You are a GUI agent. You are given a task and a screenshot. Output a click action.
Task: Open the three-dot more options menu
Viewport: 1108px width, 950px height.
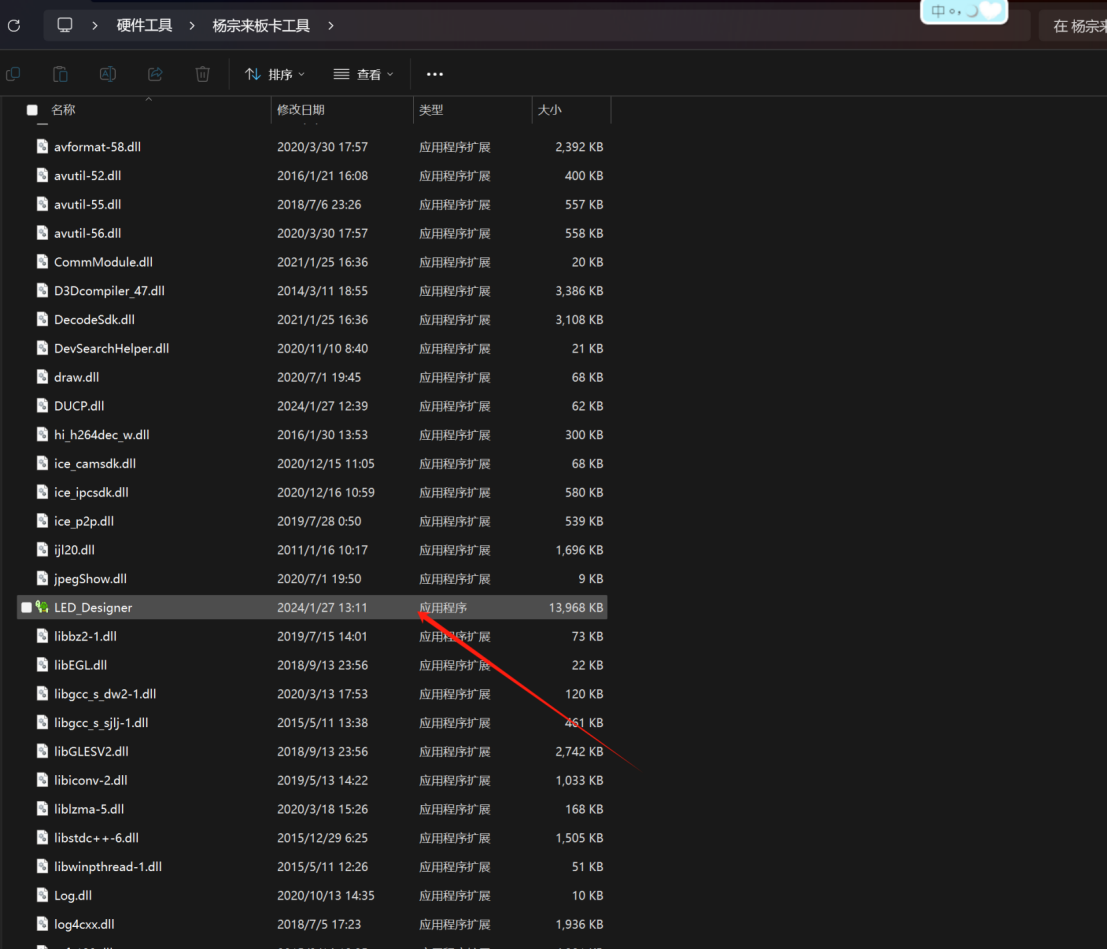435,74
